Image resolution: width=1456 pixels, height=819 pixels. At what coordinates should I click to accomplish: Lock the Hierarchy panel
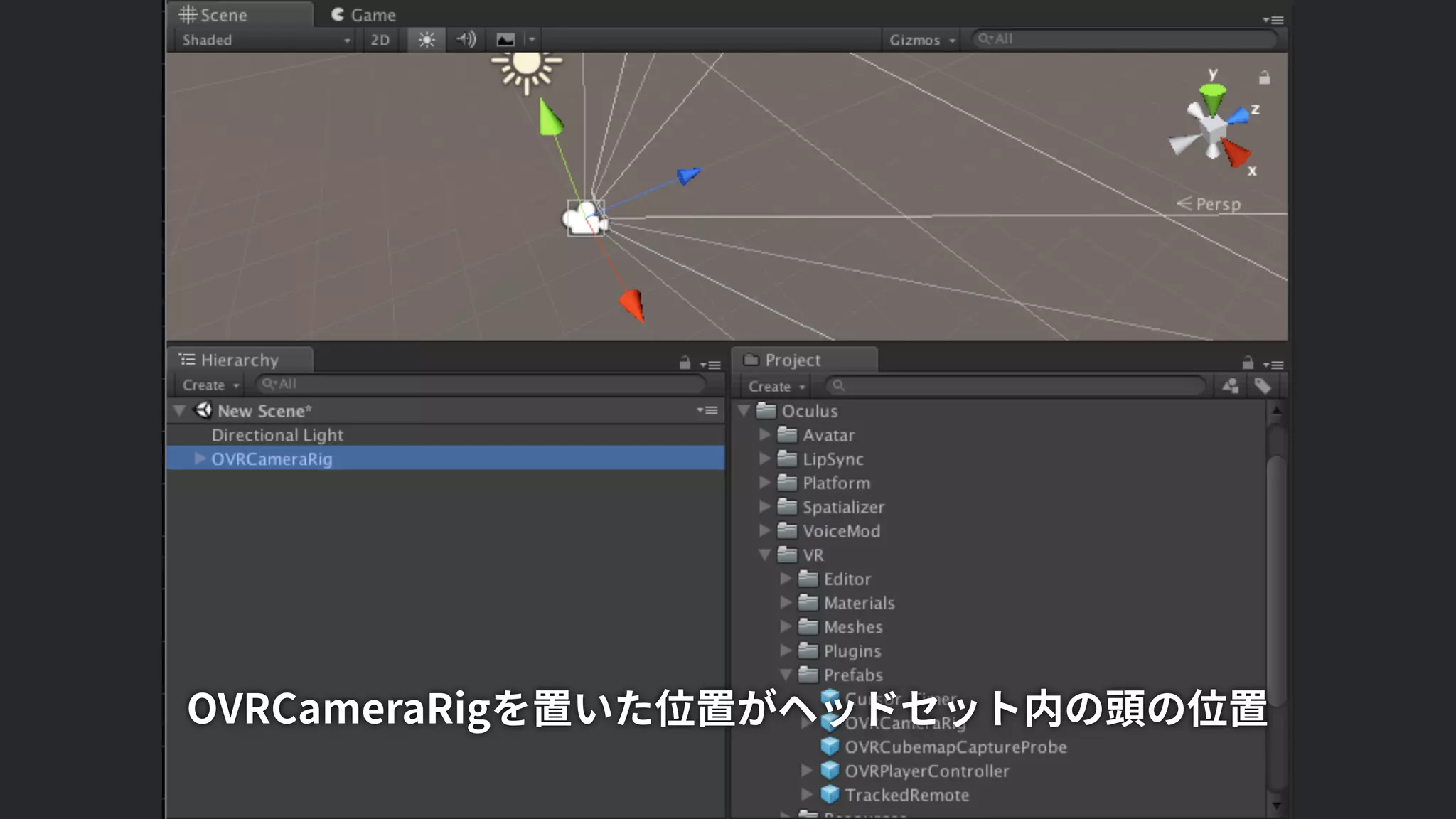pos(685,363)
